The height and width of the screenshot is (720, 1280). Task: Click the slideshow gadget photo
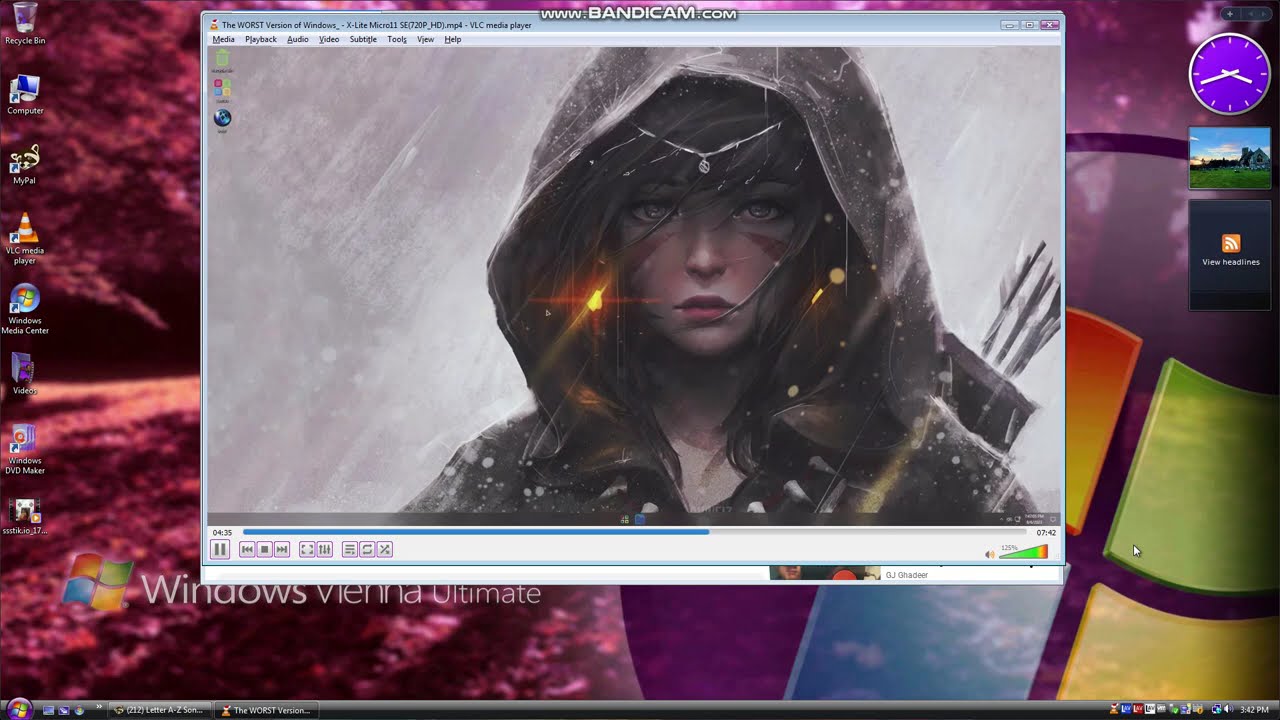[1230, 158]
